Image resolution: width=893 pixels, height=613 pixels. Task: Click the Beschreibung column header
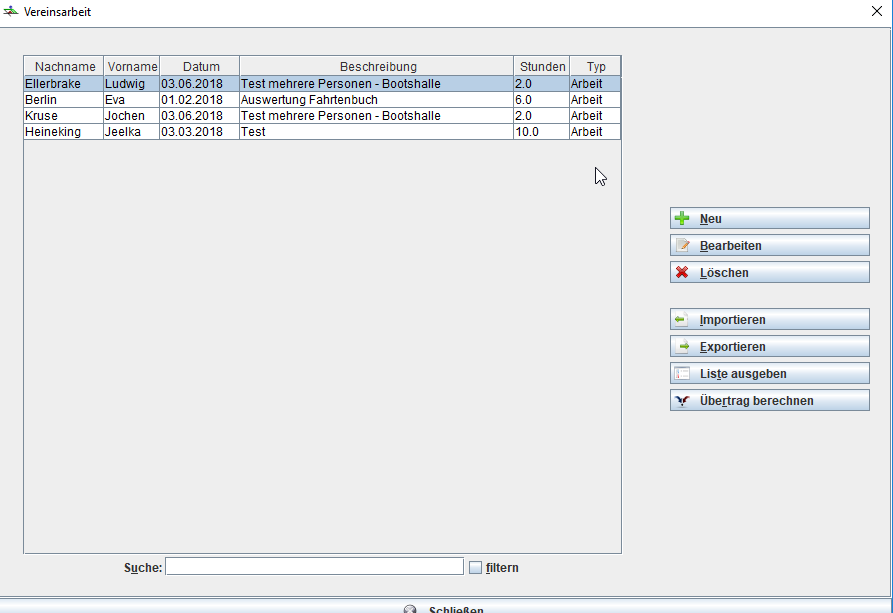tap(377, 67)
